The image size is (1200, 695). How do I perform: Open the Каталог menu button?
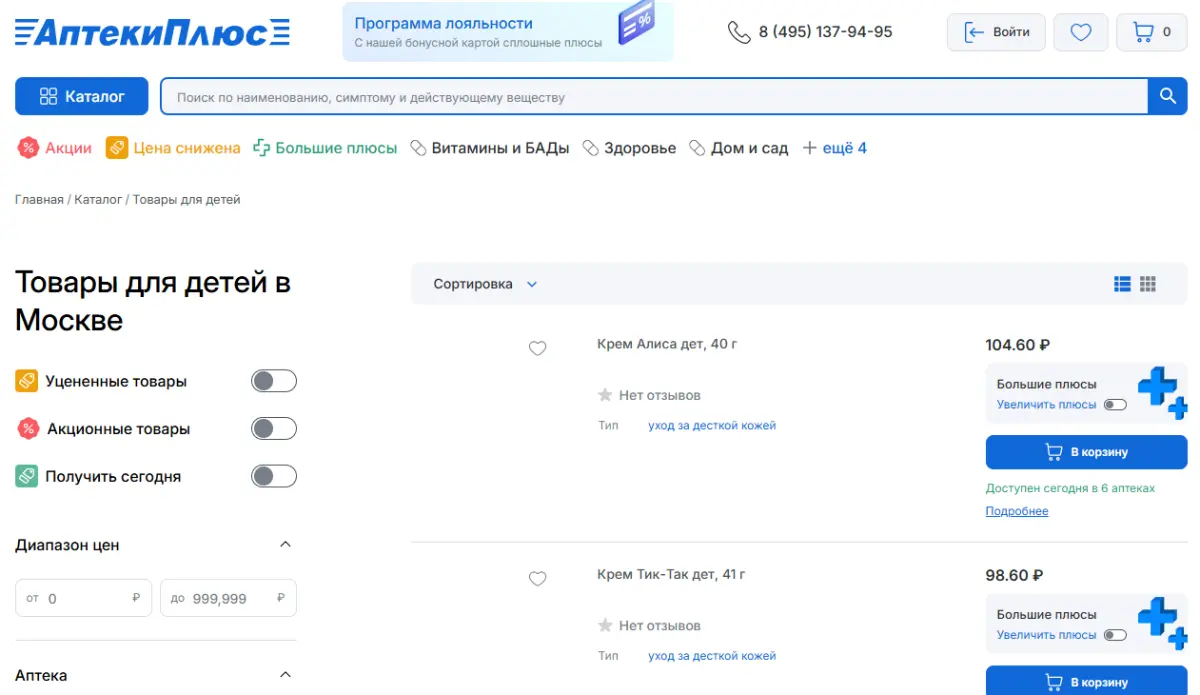coord(82,96)
